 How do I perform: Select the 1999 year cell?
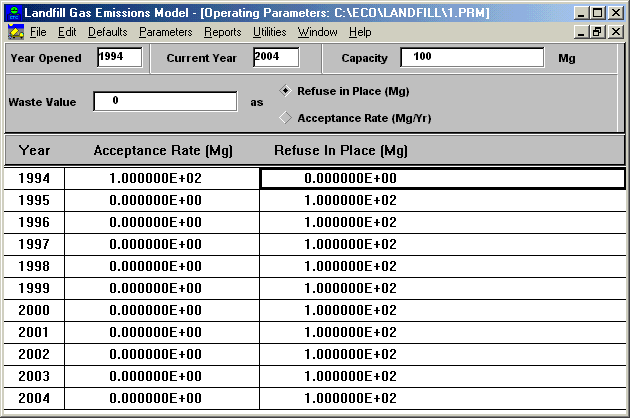[34, 288]
